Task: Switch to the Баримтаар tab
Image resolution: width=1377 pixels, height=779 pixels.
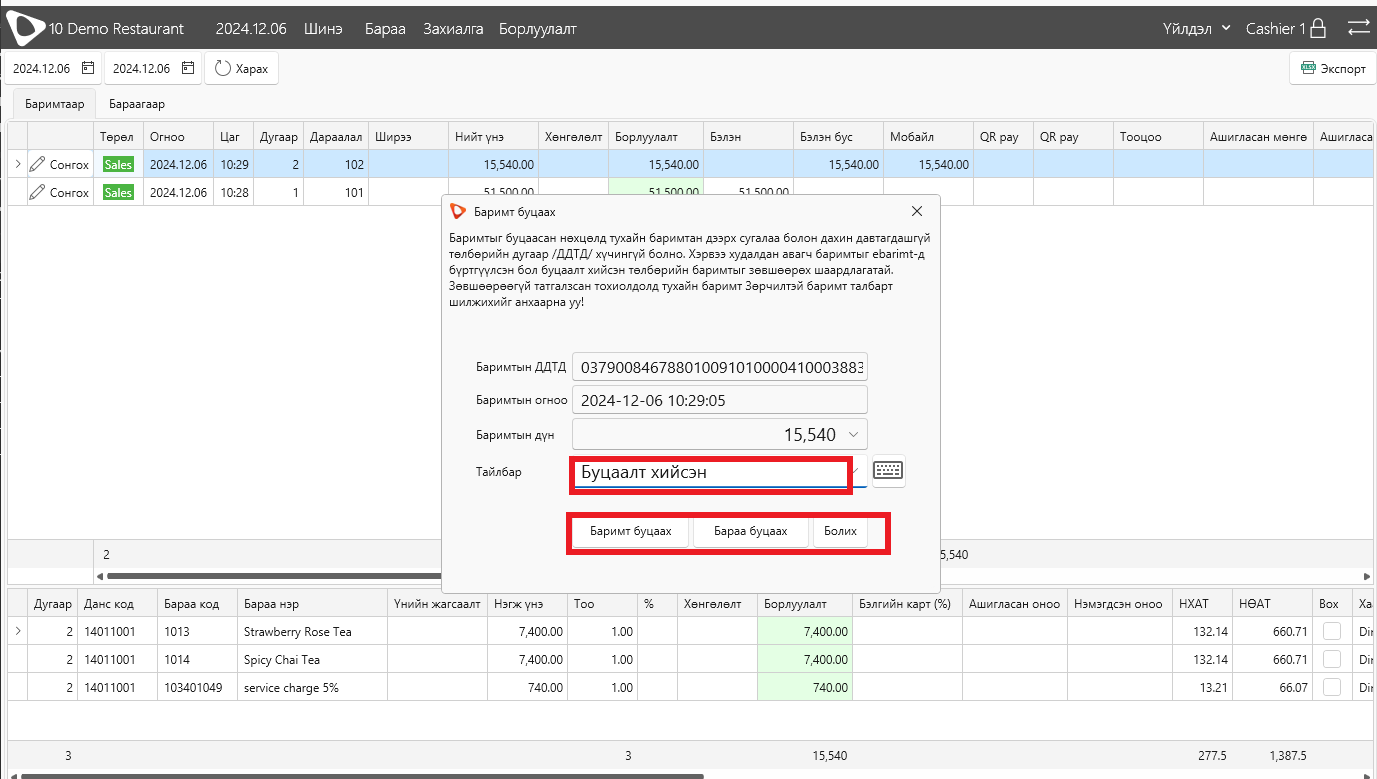Action: click(54, 104)
